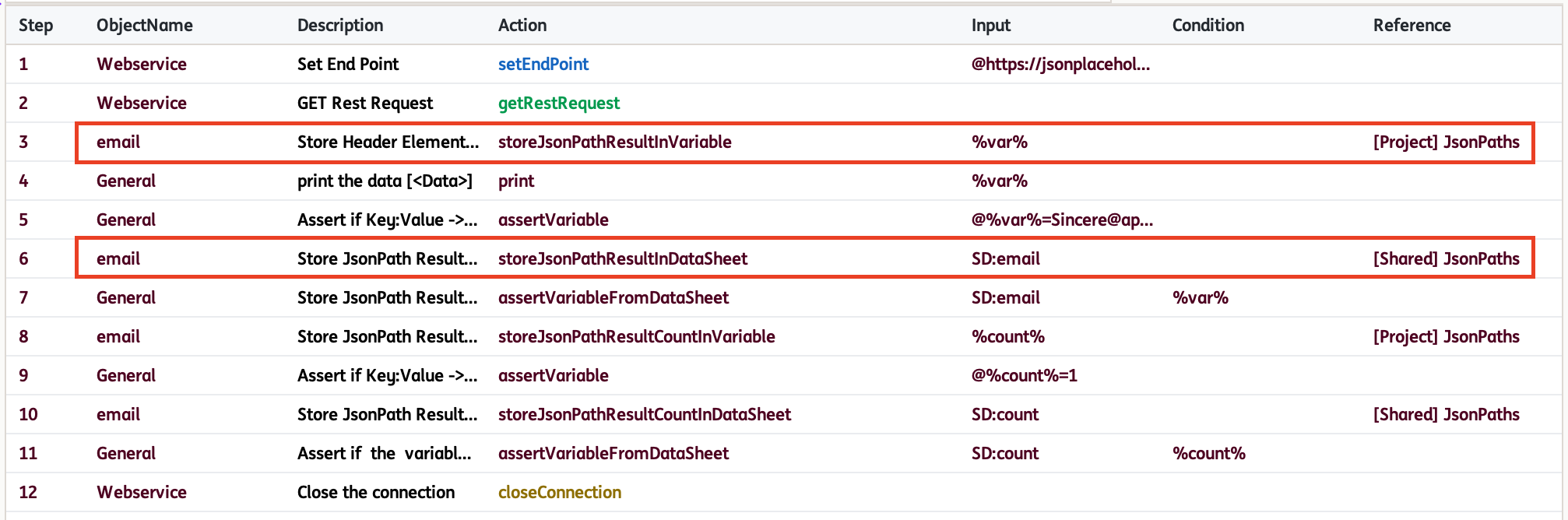
Task: Click [Project] JsonPaths reference in step 3
Action: pos(1447,142)
